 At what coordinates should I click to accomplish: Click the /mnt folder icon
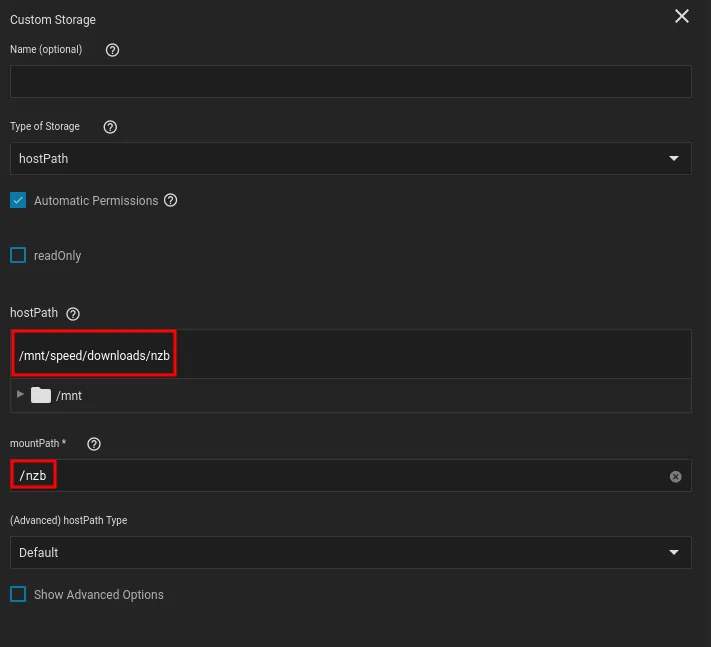[x=41, y=395]
